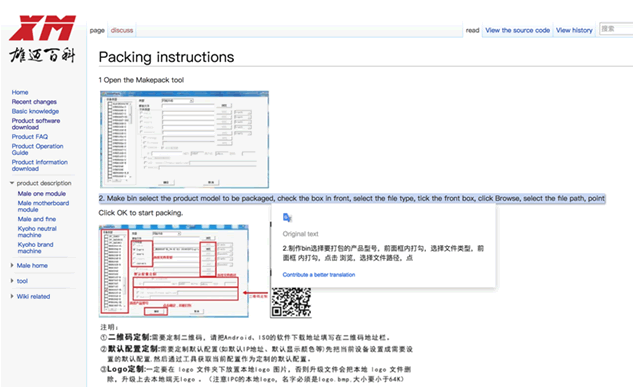Screen dimensions: 633x387
Task: Collapse the product description section
Action: coord(12,183)
